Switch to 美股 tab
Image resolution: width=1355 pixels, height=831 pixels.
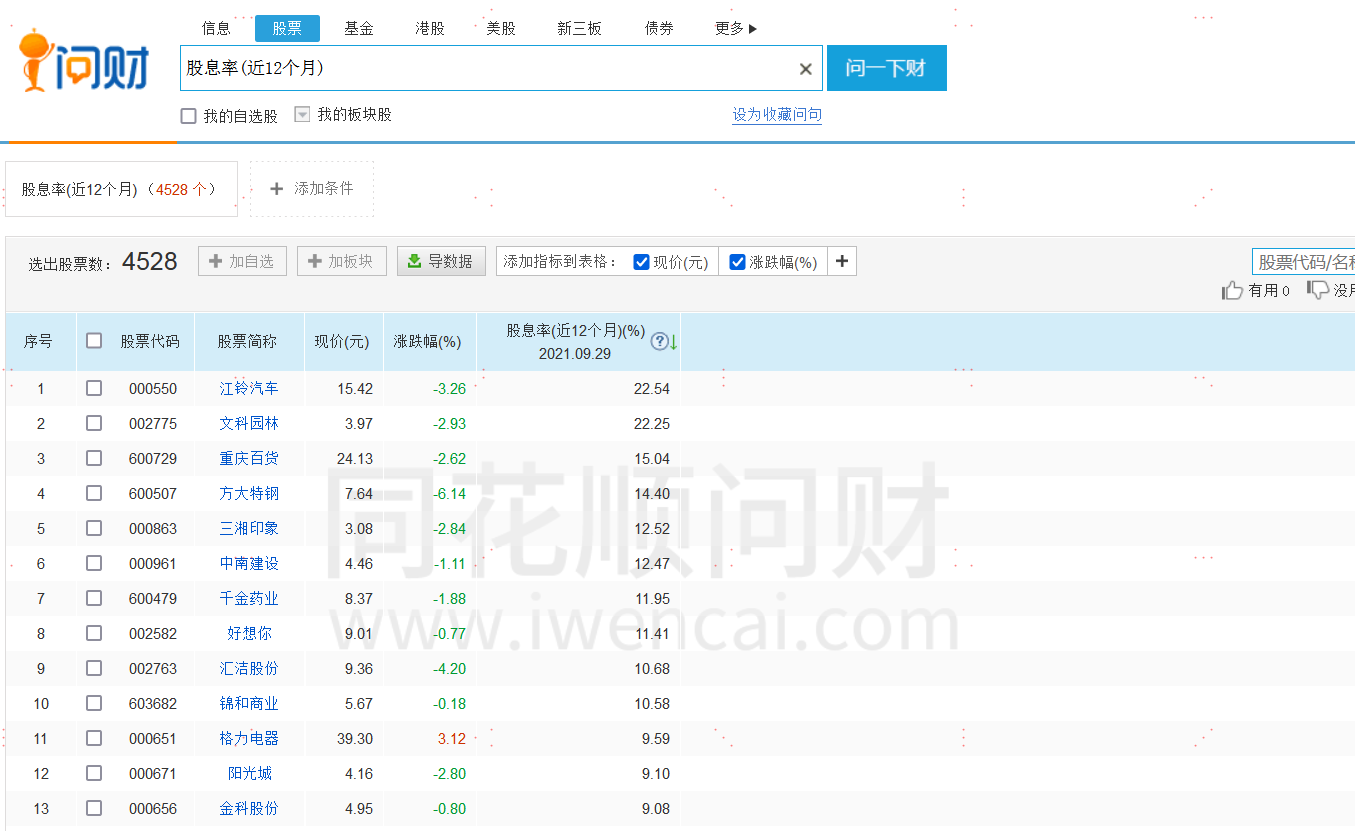501,28
